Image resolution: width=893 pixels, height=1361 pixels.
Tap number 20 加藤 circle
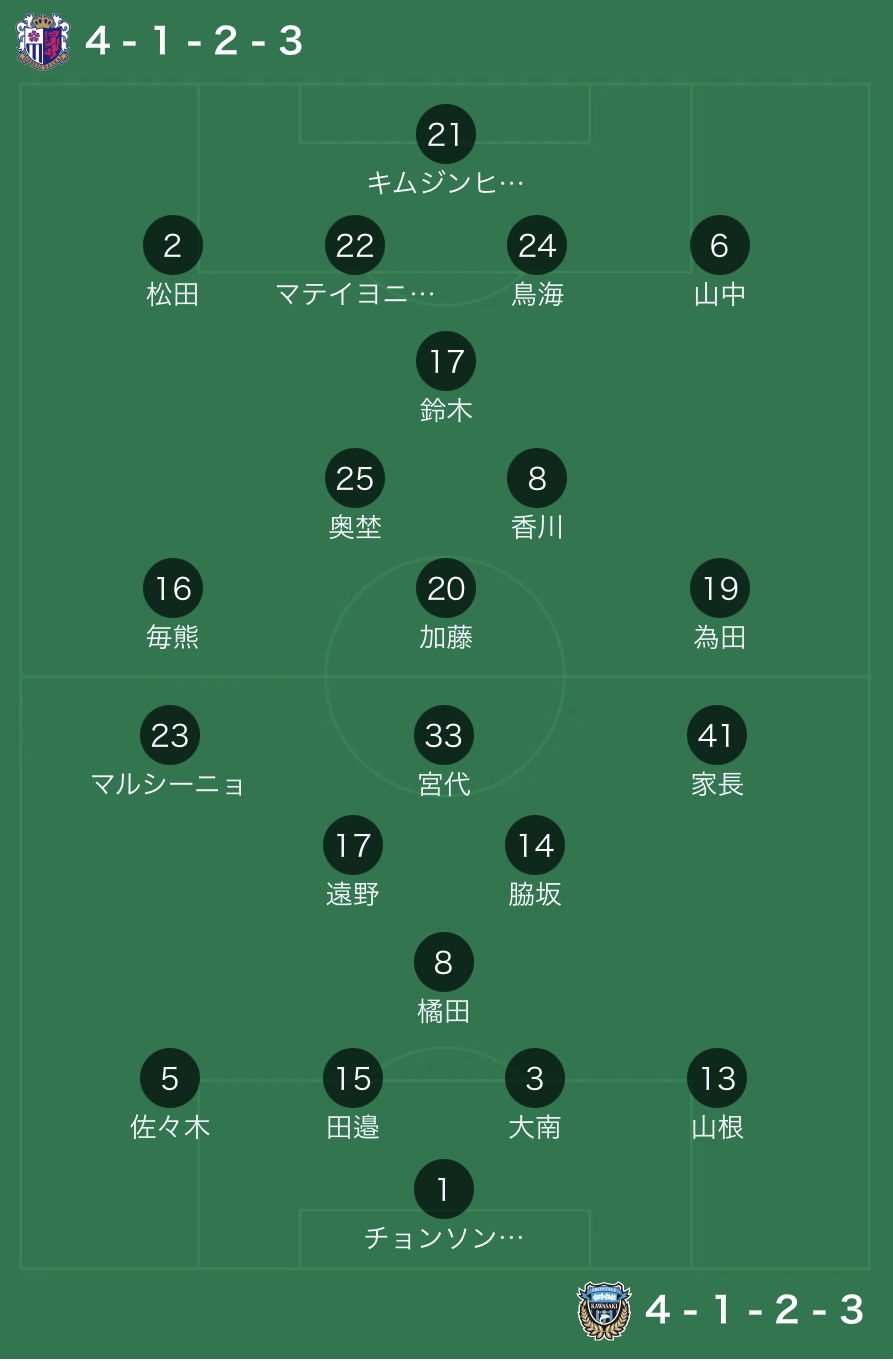coord(445,588)
